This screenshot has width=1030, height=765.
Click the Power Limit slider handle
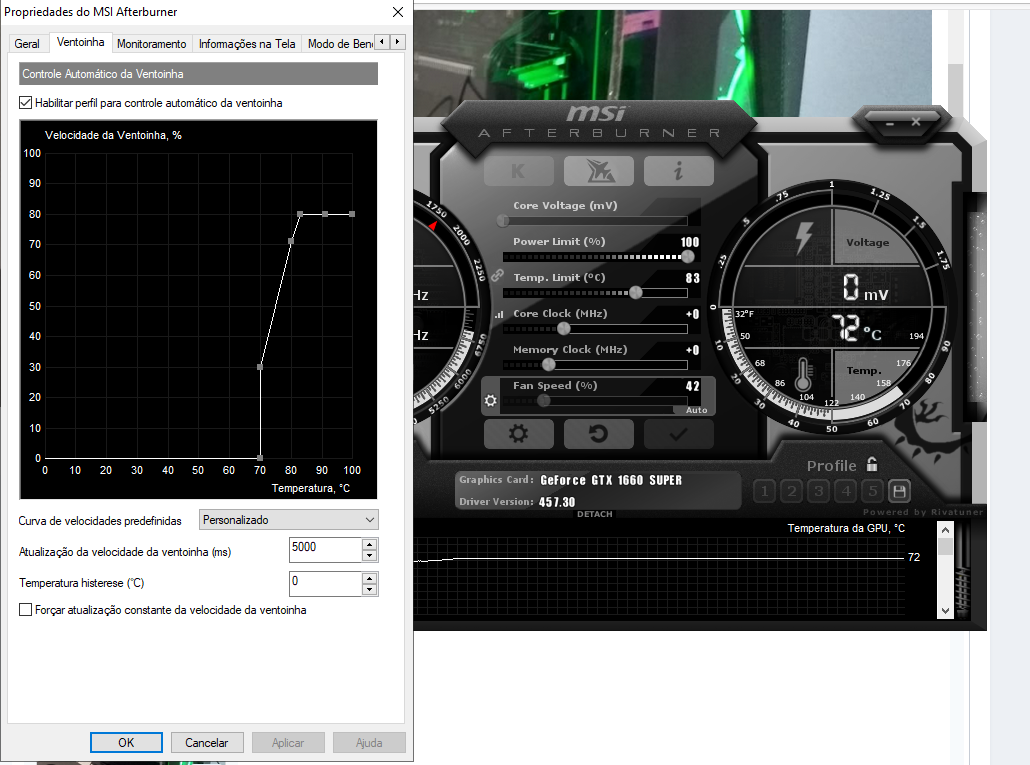pos(688,257)
